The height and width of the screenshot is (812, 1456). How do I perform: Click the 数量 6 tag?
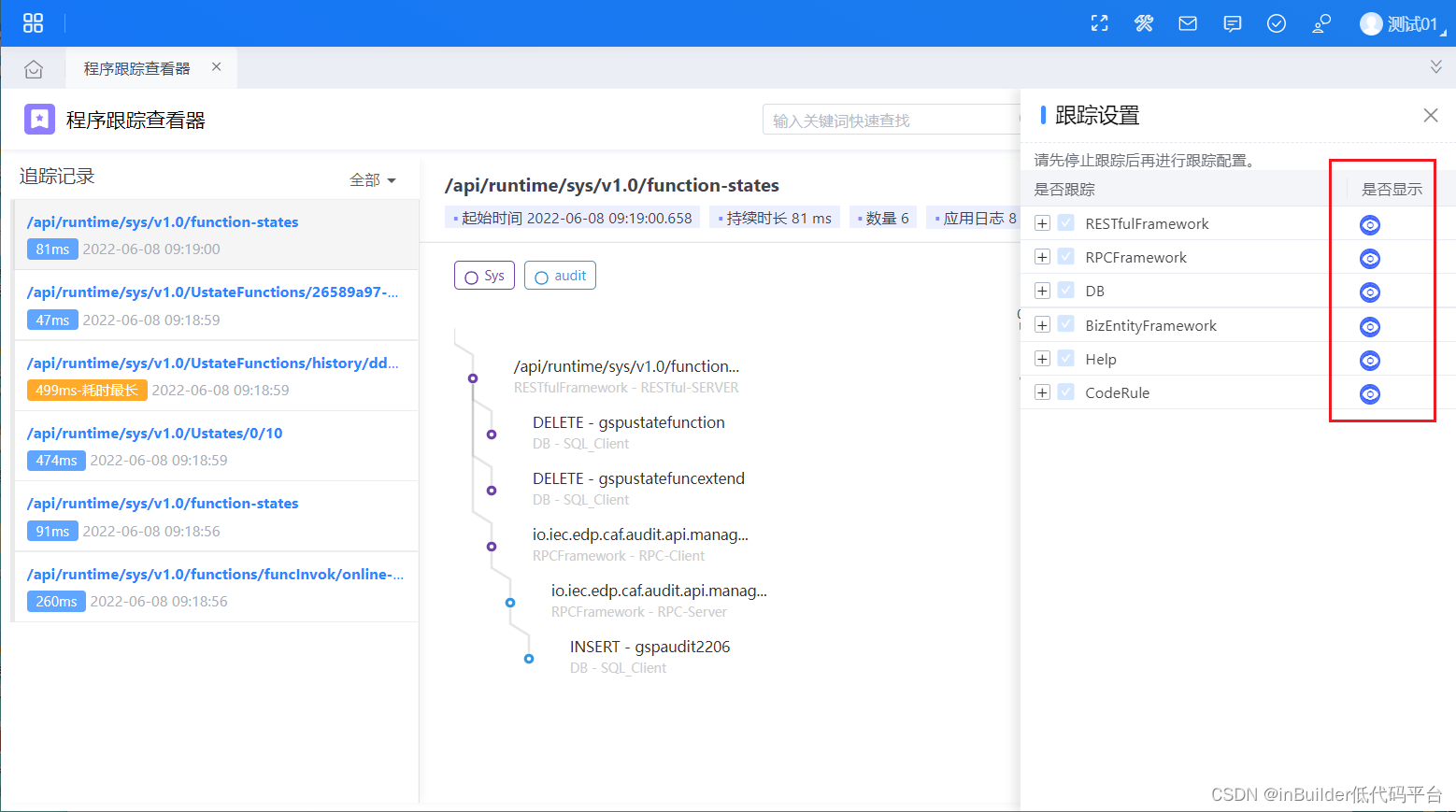883,218
